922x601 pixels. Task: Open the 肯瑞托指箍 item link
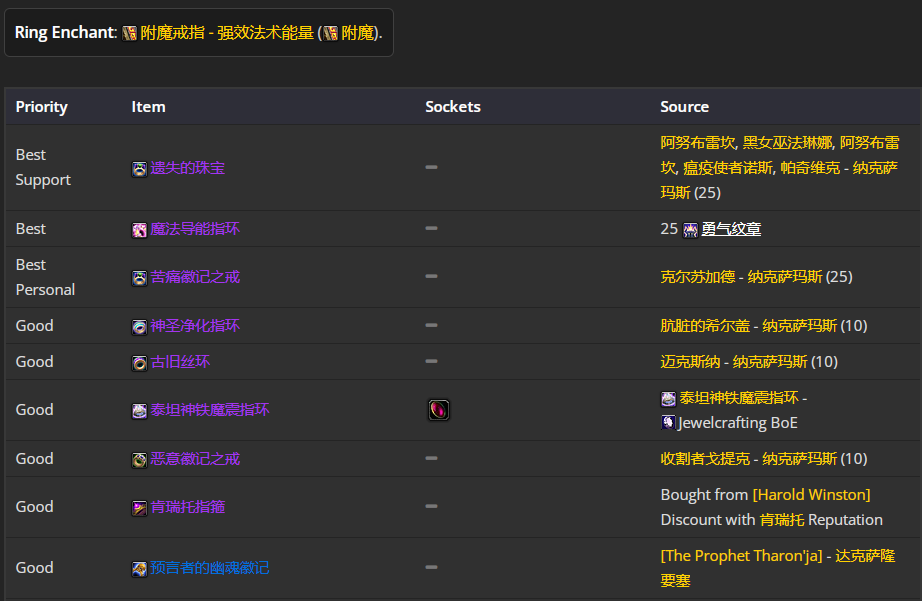(x=188, y=507)
